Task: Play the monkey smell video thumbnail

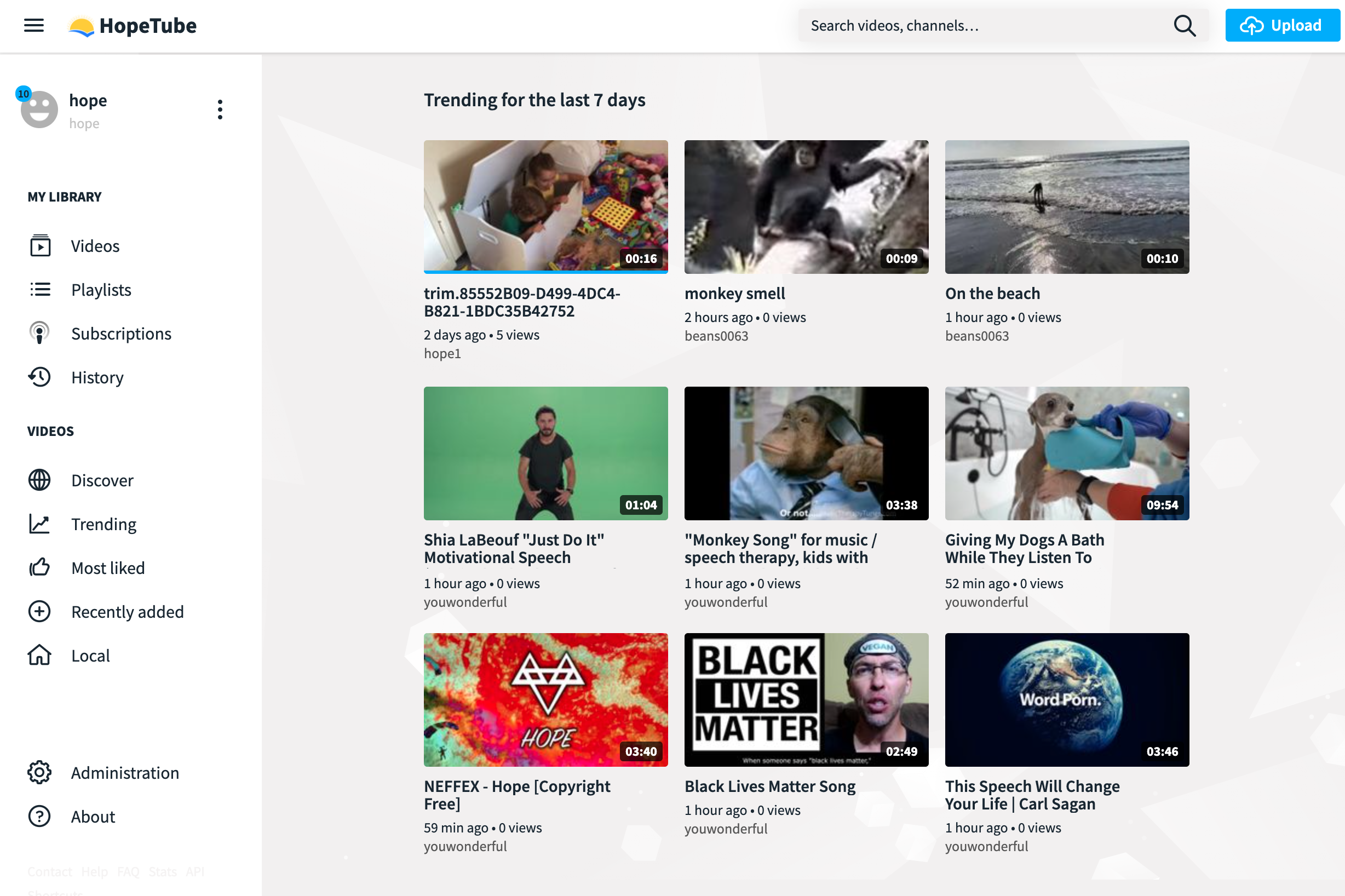Action: click(806, 207)
